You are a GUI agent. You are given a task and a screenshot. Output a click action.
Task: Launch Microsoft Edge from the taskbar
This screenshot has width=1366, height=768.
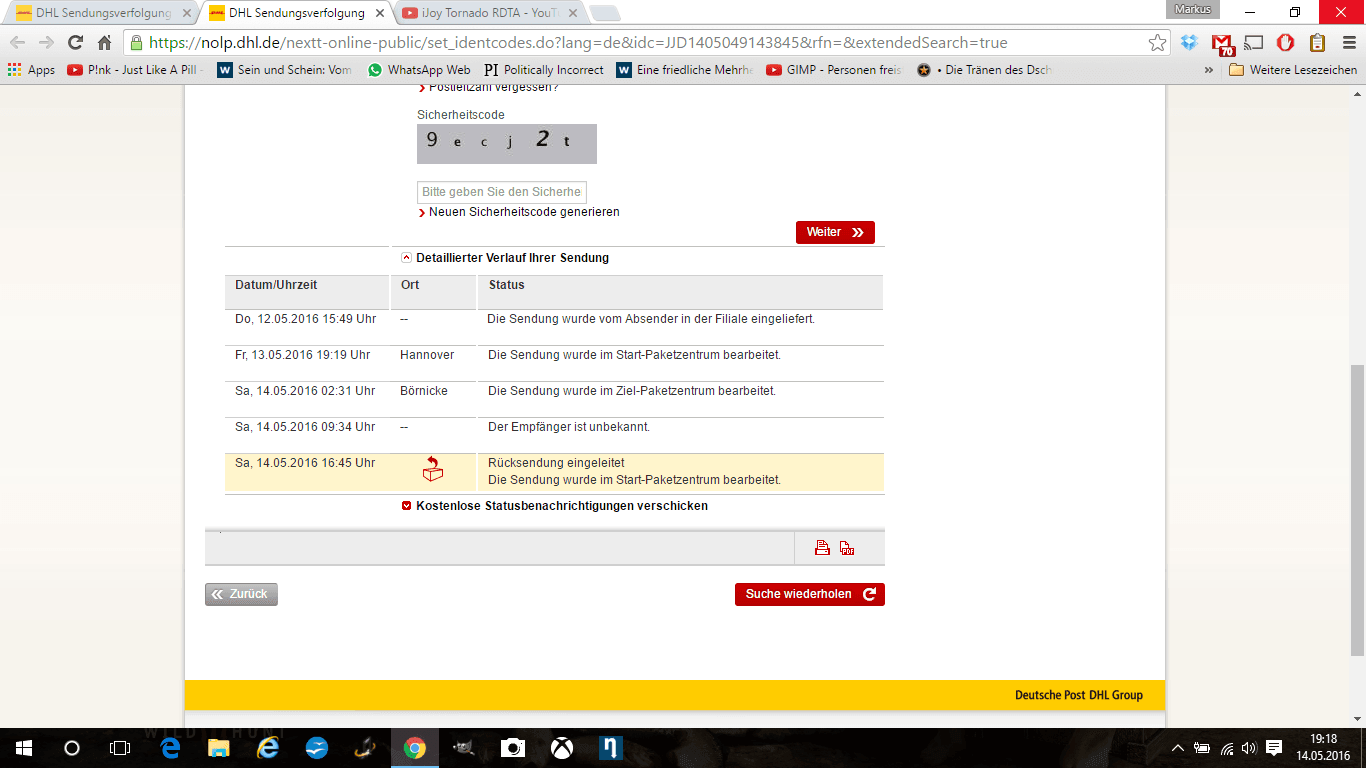point(170,748)
